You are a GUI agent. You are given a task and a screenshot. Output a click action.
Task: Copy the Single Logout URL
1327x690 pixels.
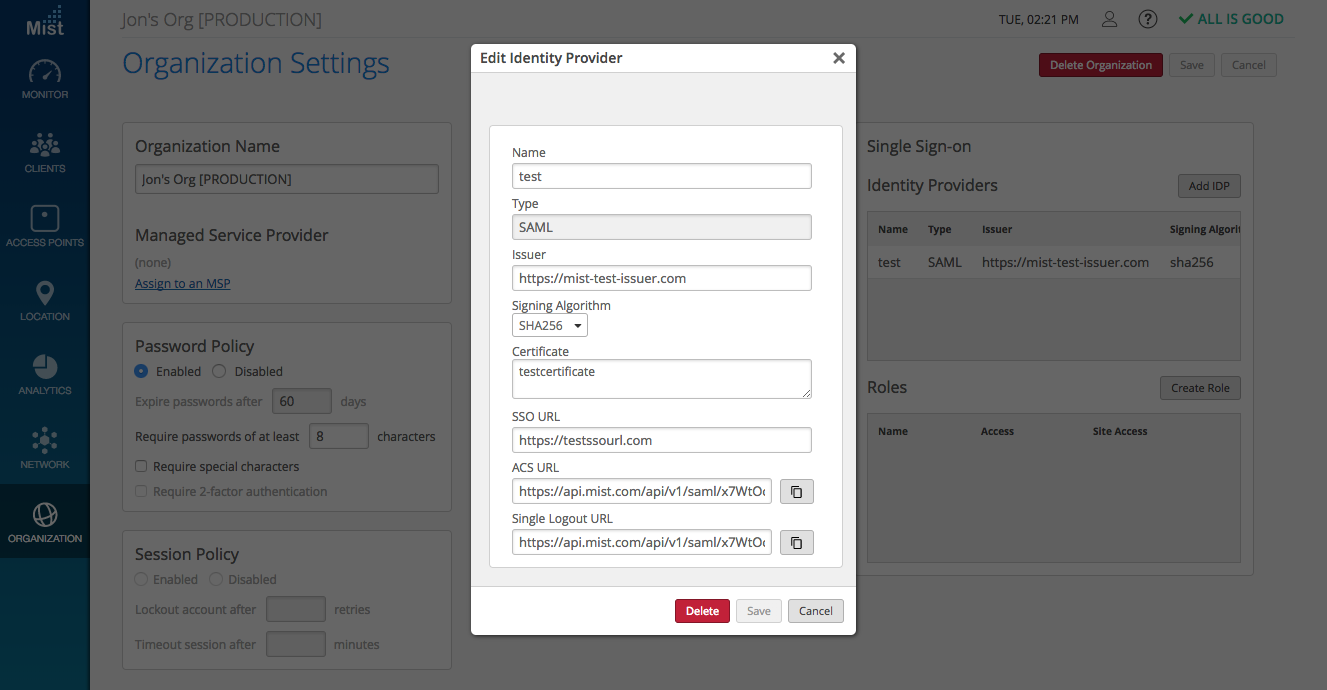[797, 542]
